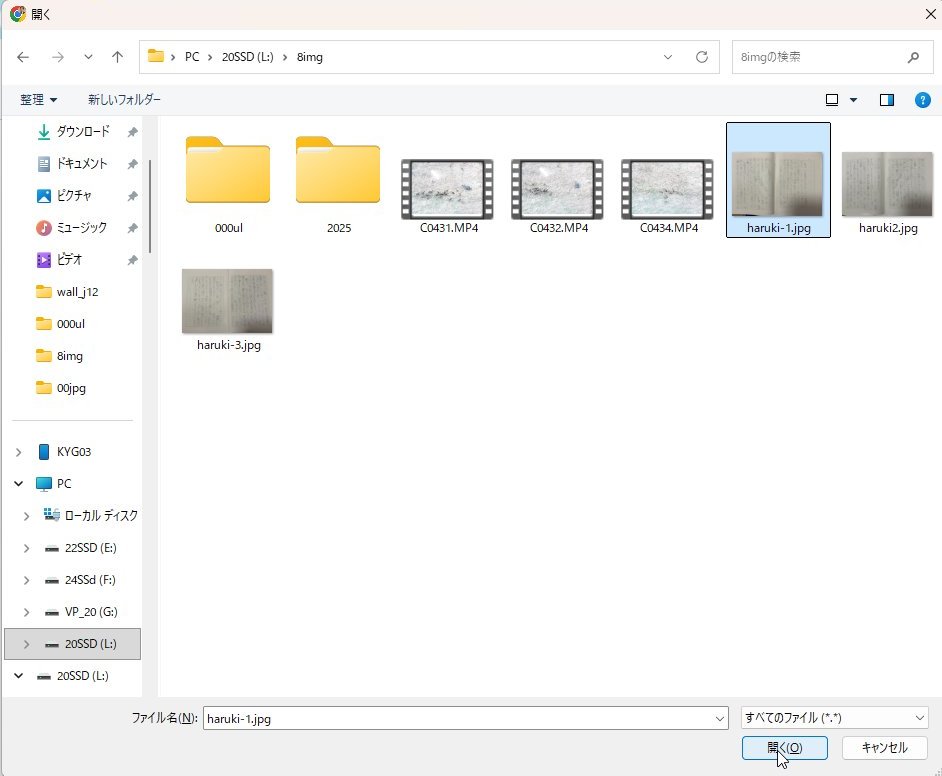Click the Back navigation arrow
Screen dimensions: 942x776
click(x=24, y=57)
